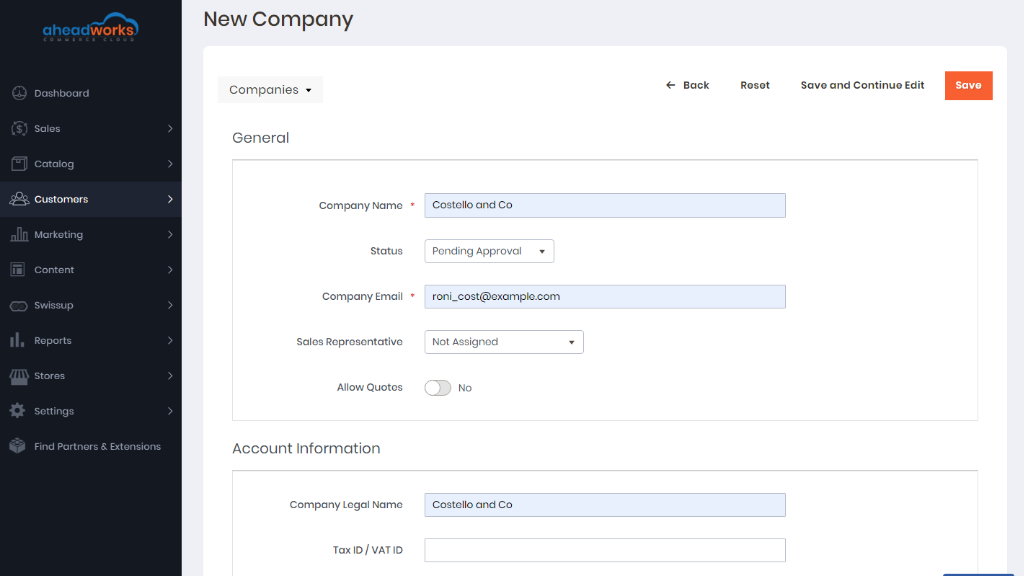Click the Find Partners & Extensions cube icon

coord(18,446)
